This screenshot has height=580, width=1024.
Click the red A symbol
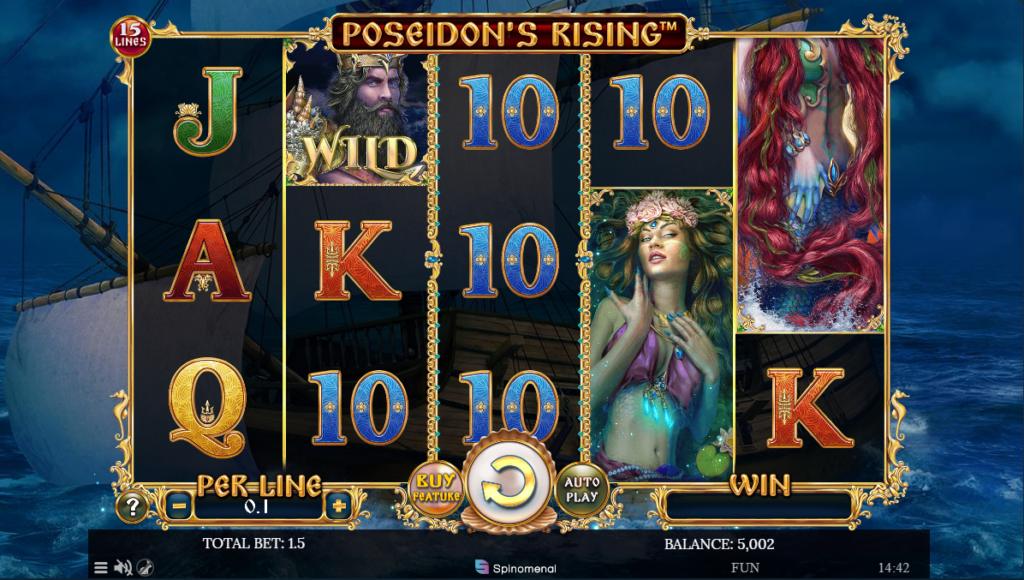207,261
